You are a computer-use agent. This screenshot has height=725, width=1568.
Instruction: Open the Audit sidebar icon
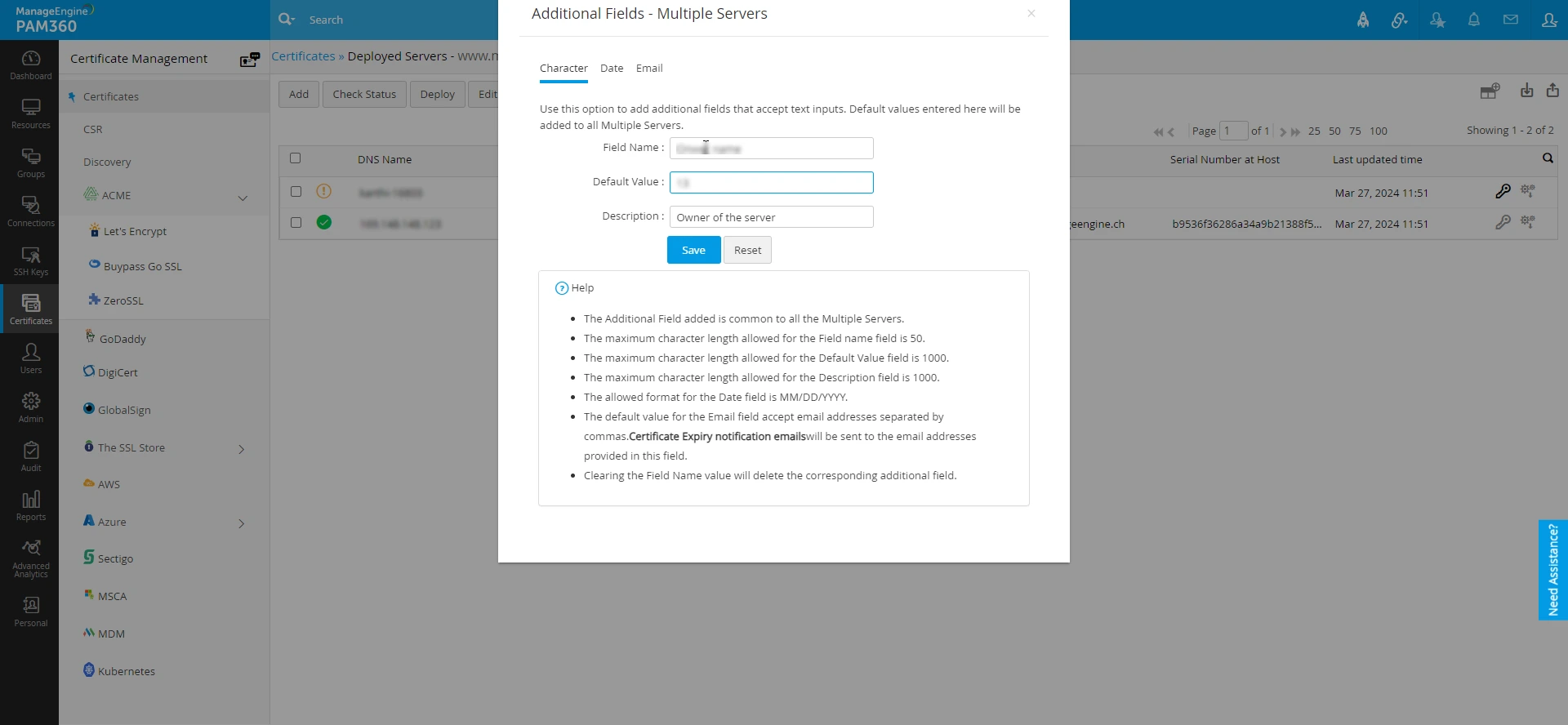coord(31,456)
